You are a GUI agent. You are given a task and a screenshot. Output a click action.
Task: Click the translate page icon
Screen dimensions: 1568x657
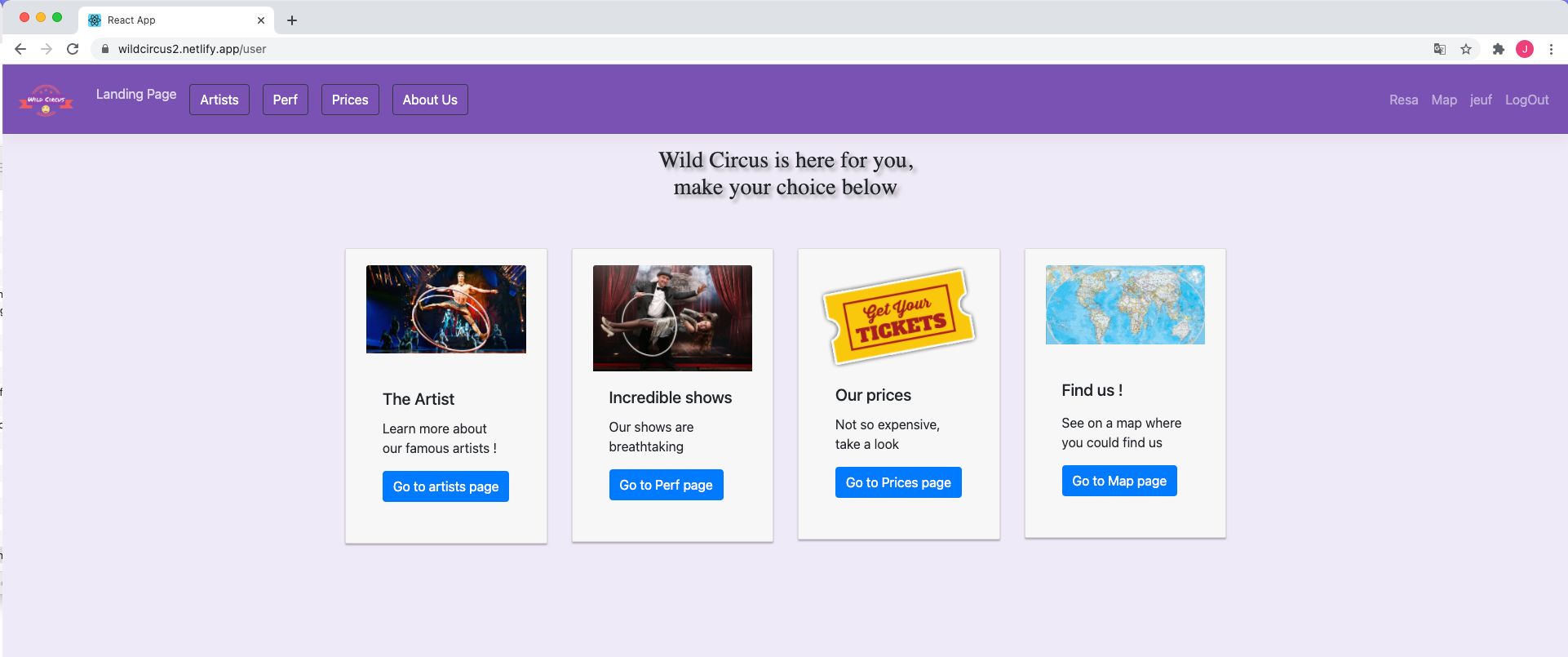tap(1440, 49)
